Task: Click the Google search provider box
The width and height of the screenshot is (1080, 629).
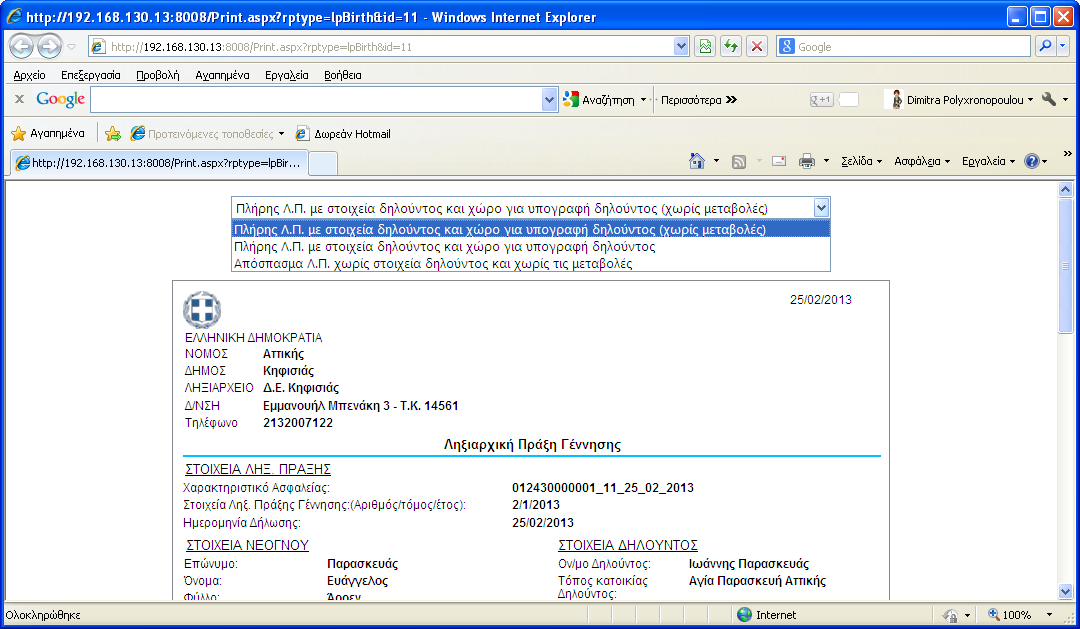Action: pos(904,47)
